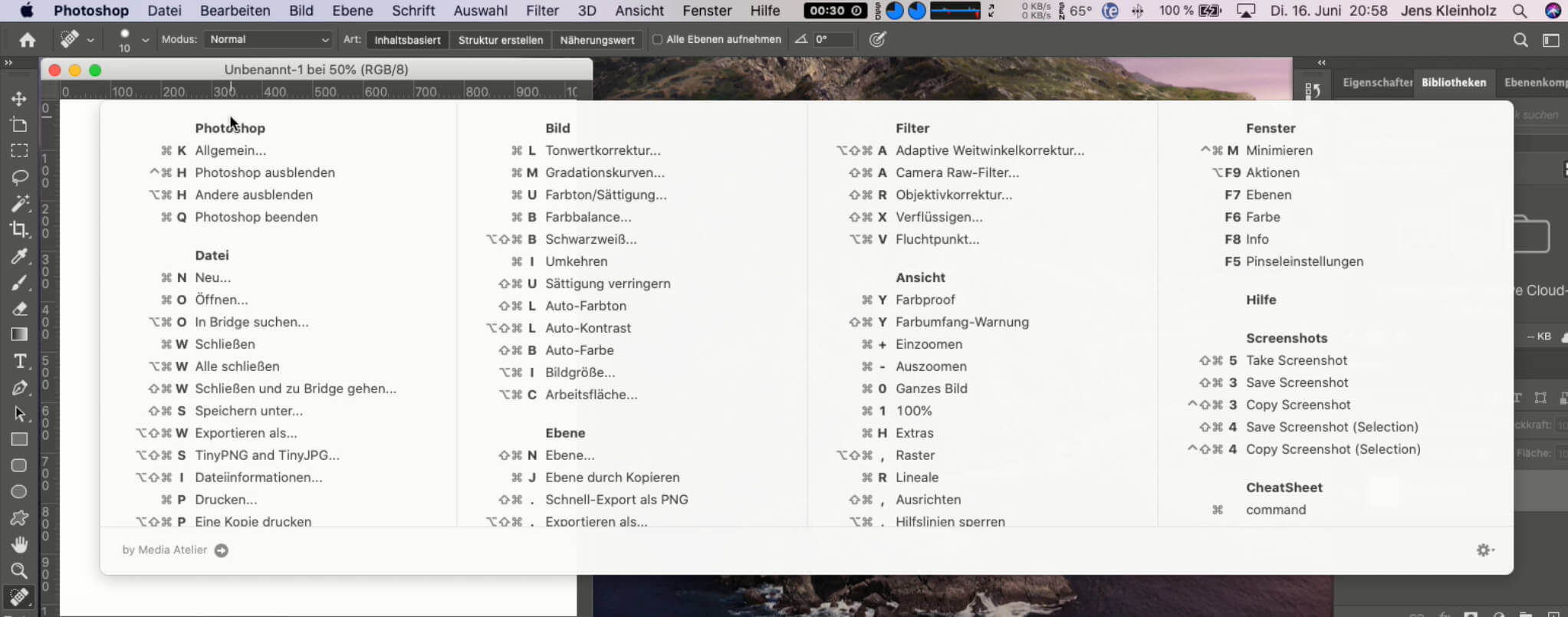Click the Struktur erstellen button
This screenshot has height=617, width=1568.
[500, 40]
